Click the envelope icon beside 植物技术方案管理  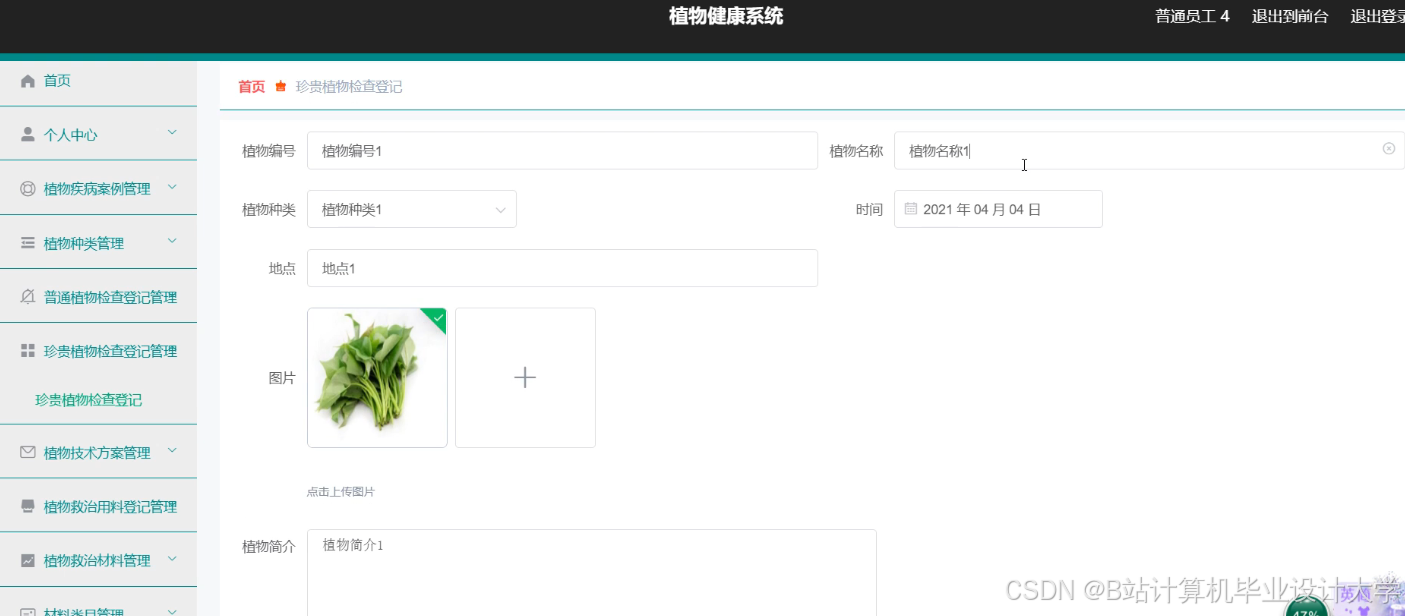(x=28, y=452)
